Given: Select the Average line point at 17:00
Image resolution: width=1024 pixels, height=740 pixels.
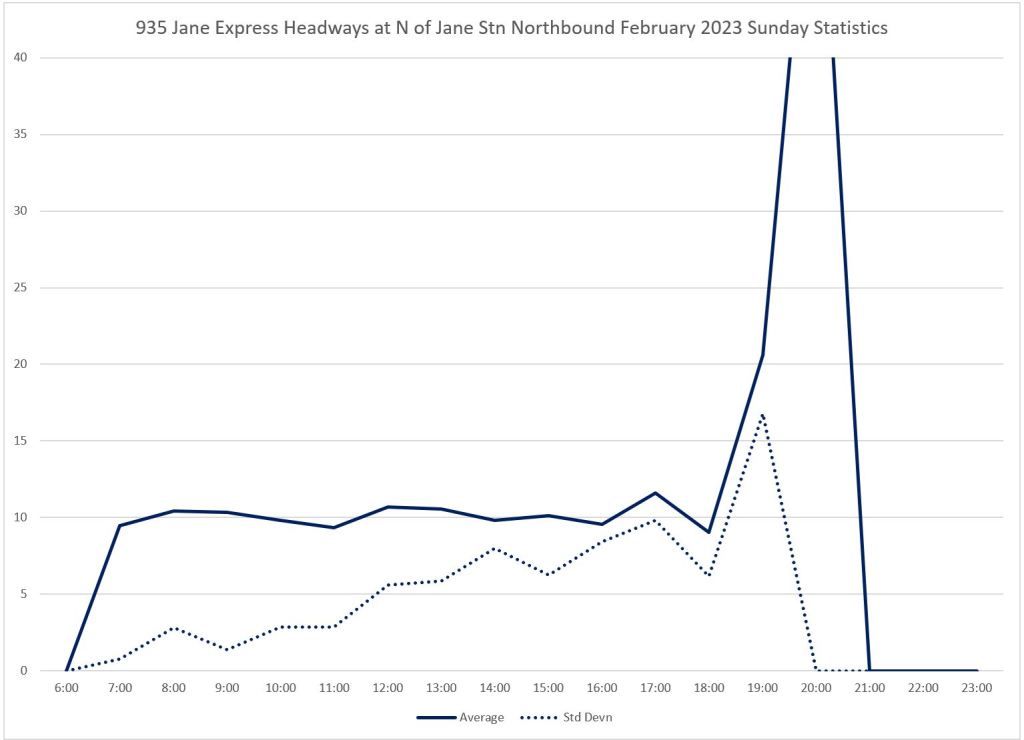Looking at the screenshot, I should pyautogui.click(x=656, y=493).
